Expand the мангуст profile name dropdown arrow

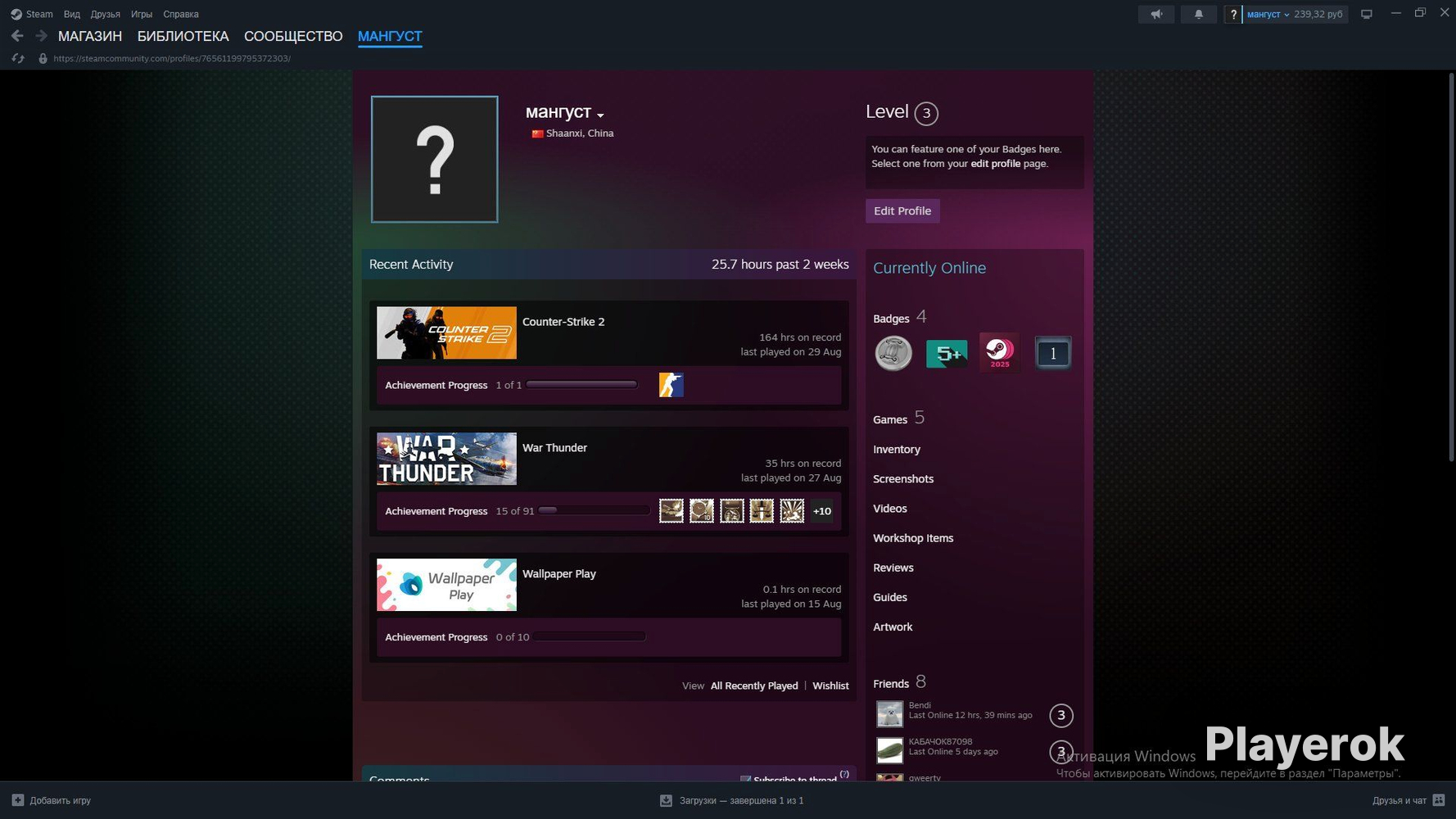[600, 115]
